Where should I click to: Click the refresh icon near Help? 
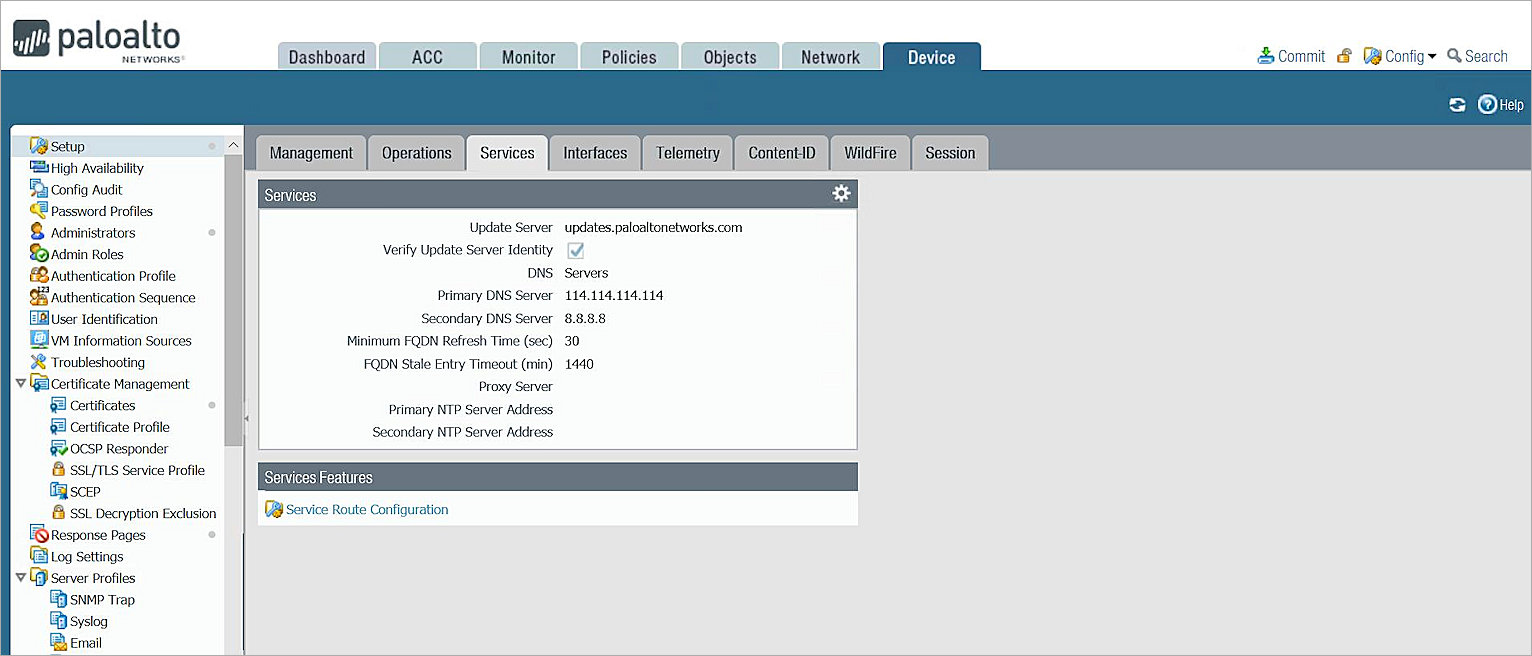pos(1457,104)
